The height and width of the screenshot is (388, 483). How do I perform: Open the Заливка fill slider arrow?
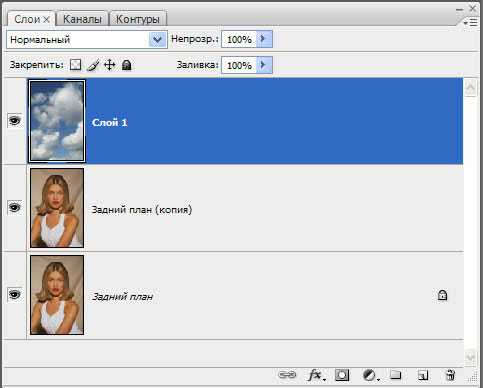[x=264, y=65]
